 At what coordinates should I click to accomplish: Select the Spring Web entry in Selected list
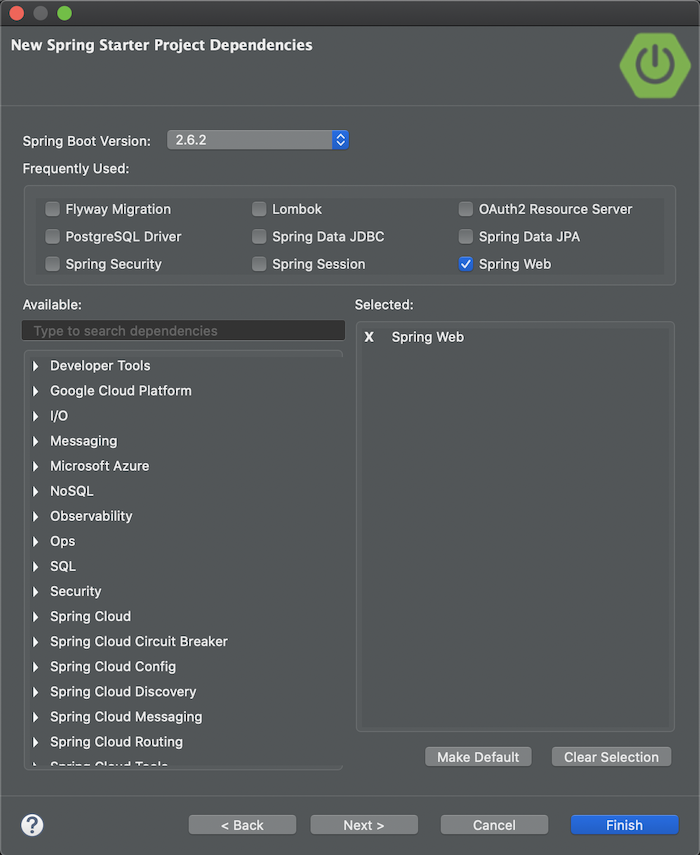pyautogui.click(x=427, y=337)
